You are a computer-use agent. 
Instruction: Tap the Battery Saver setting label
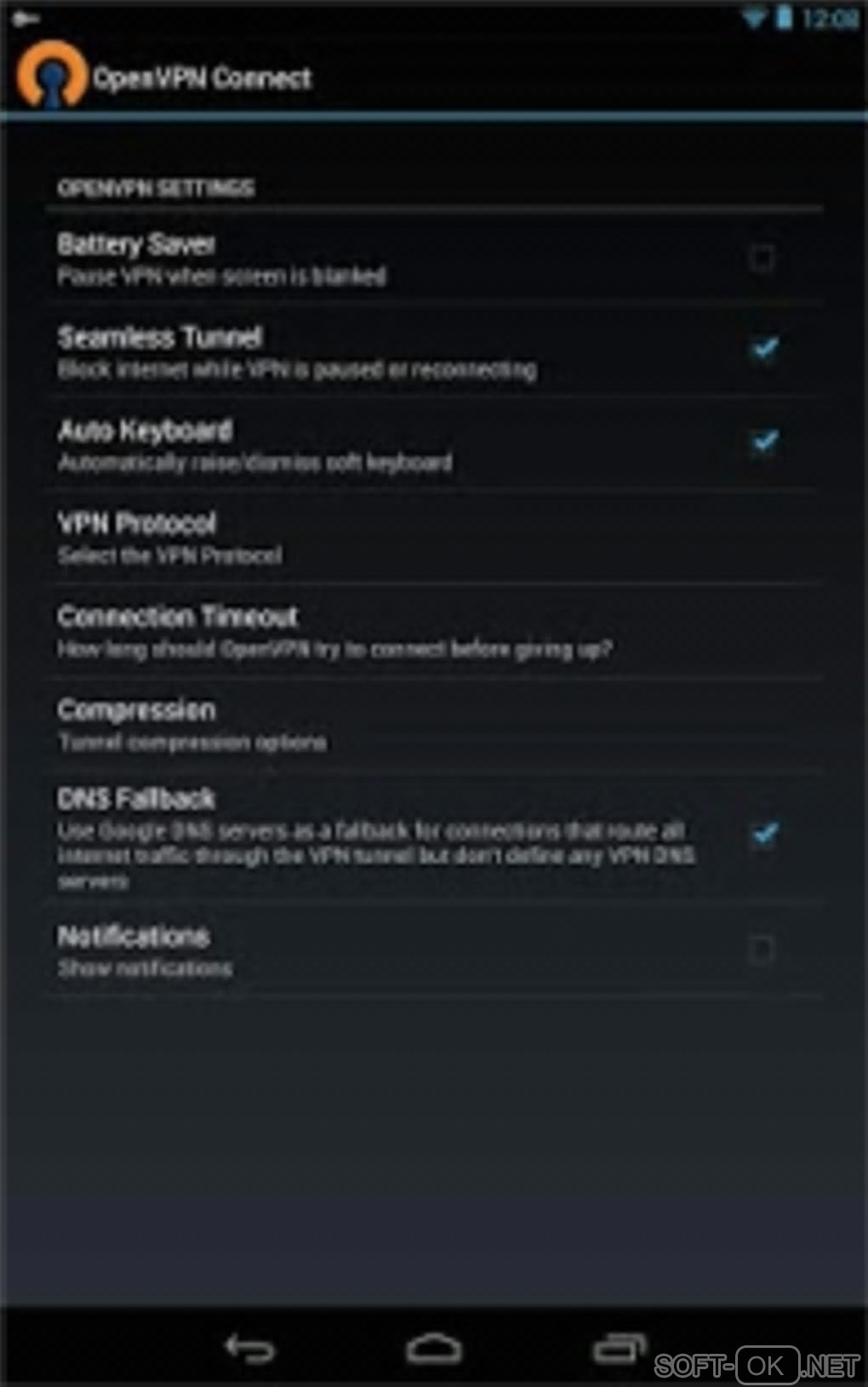pyautogui.click(x=136, y=244)
